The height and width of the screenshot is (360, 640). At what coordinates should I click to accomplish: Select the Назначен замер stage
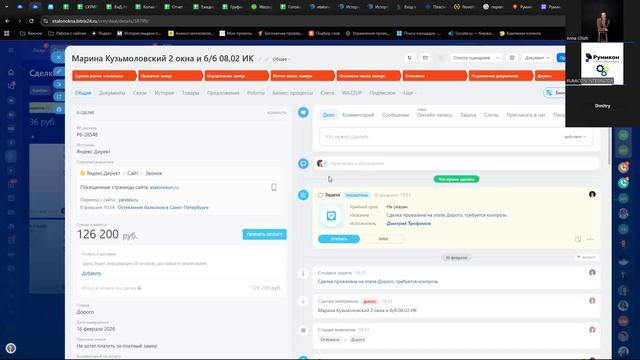pos(170,76)
